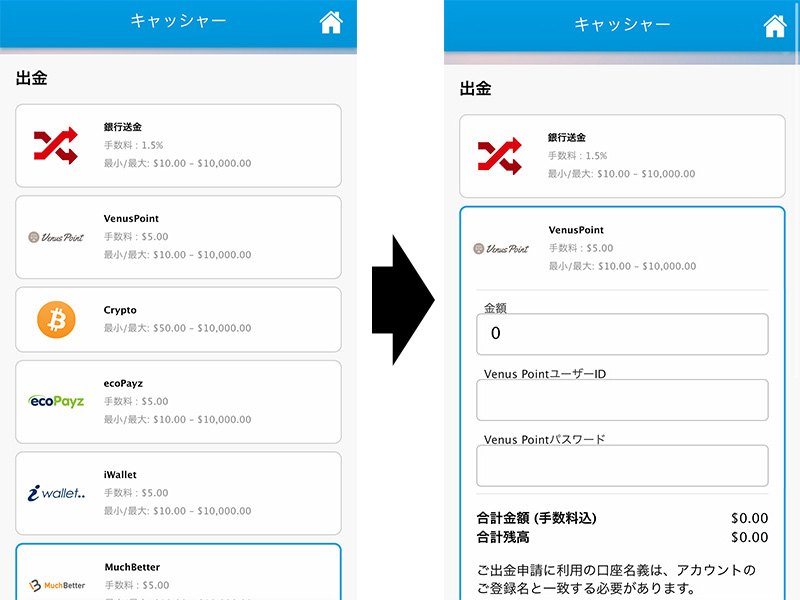This screenshot has width=800, height=600.
Task: Click the ご出金申請に利用の口座名義 notice text
Action: pos(616,579)
